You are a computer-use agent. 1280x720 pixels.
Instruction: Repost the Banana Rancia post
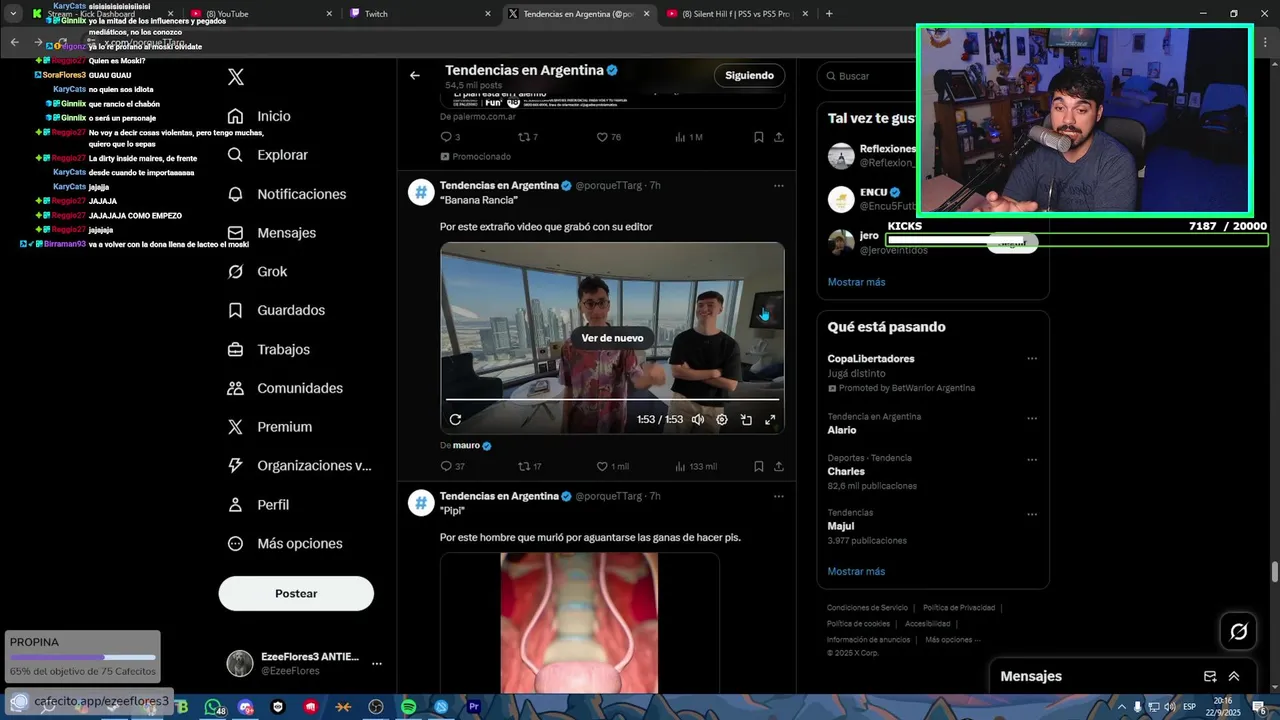[x=529, y=467]
